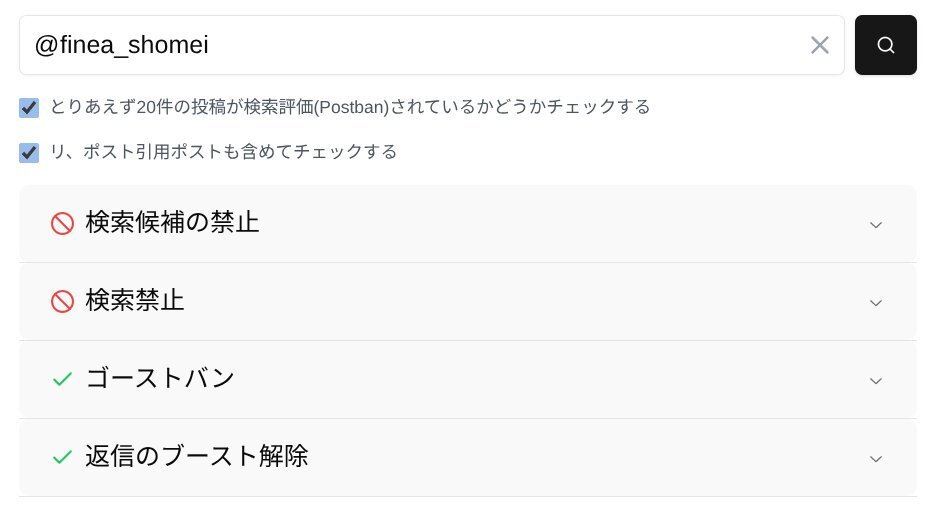The height and width of the screenshot is (517, 945).
Task: Select the ゴーストバン result title
Action: click(160, 379)
